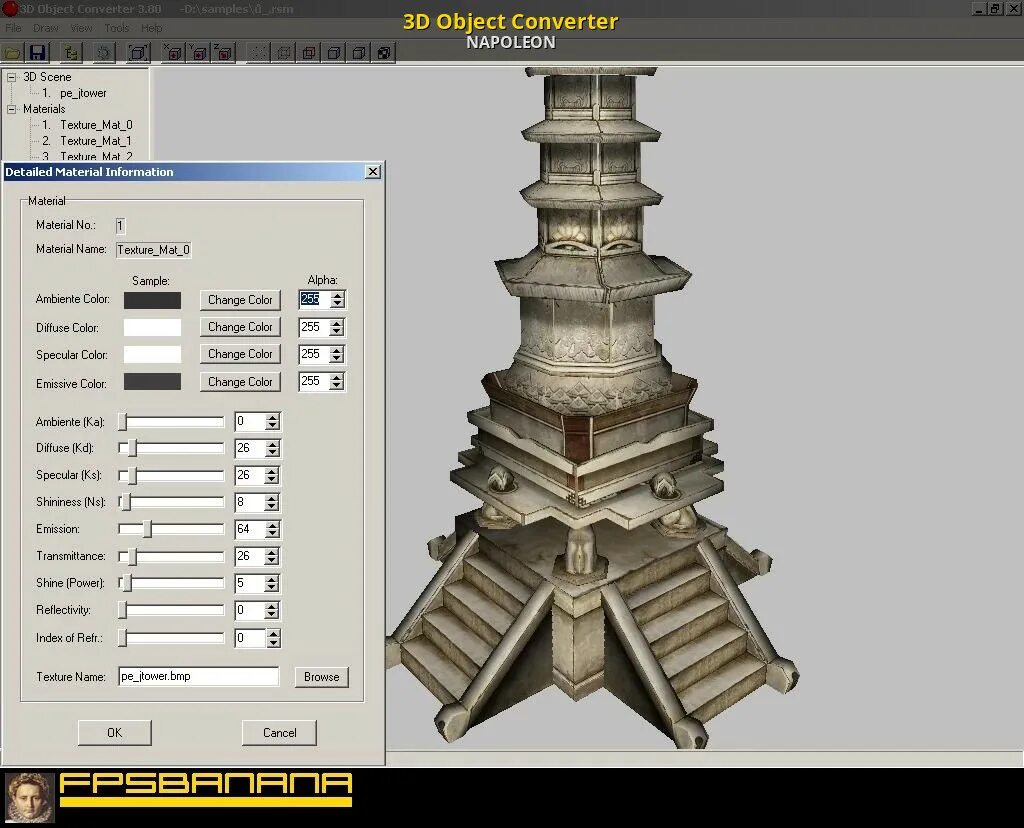Click the Shininess (Ns) slider handle

[127, 502]
